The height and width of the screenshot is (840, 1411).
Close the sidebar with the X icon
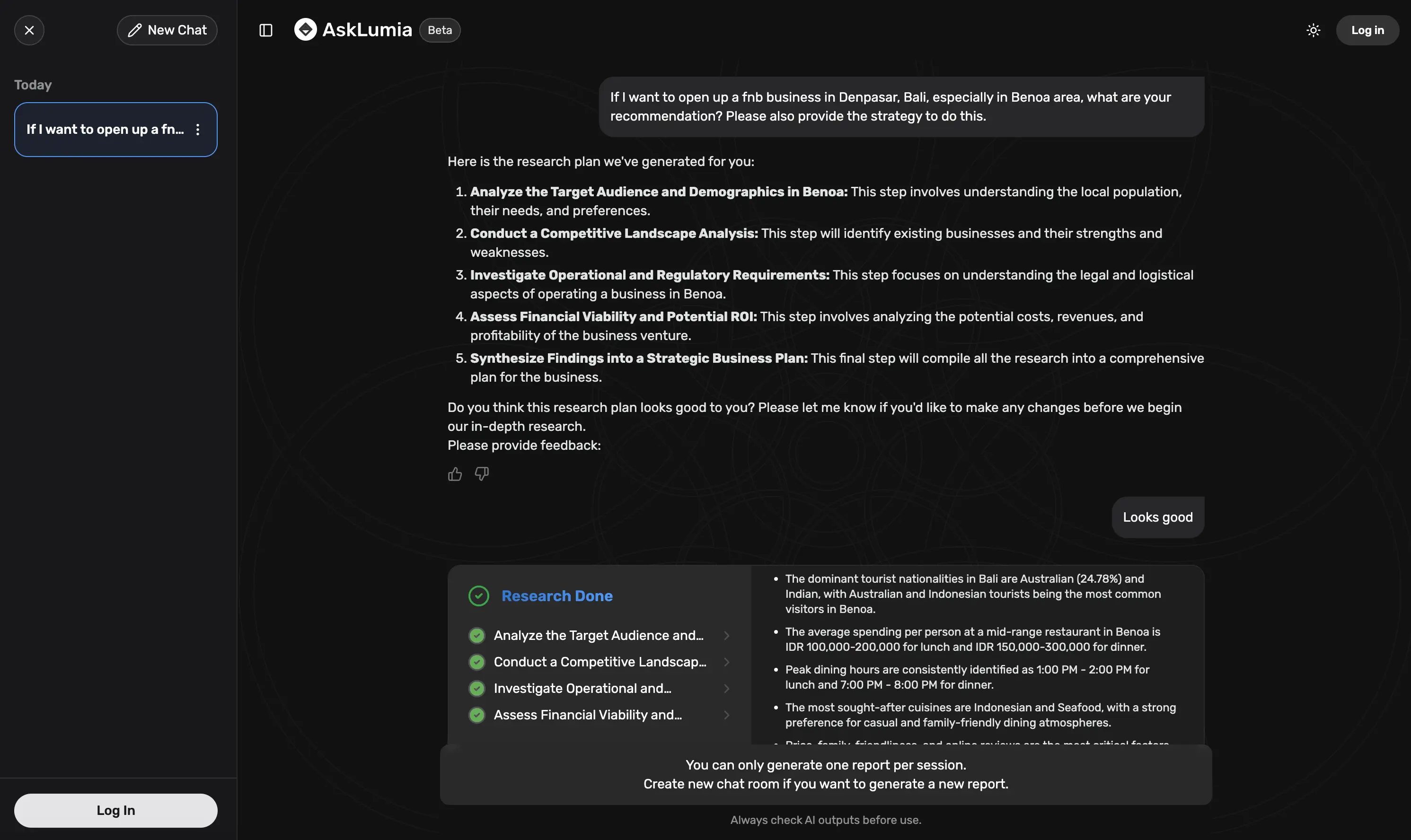point(29,30)
